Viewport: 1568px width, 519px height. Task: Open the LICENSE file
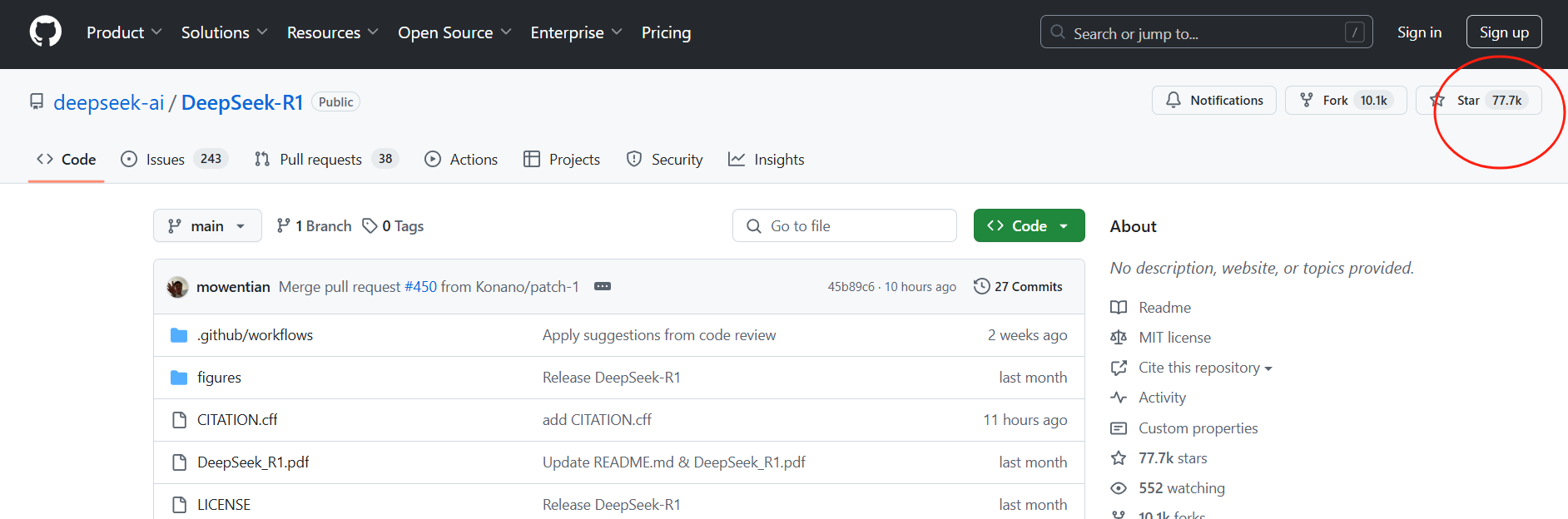[224, 505]
